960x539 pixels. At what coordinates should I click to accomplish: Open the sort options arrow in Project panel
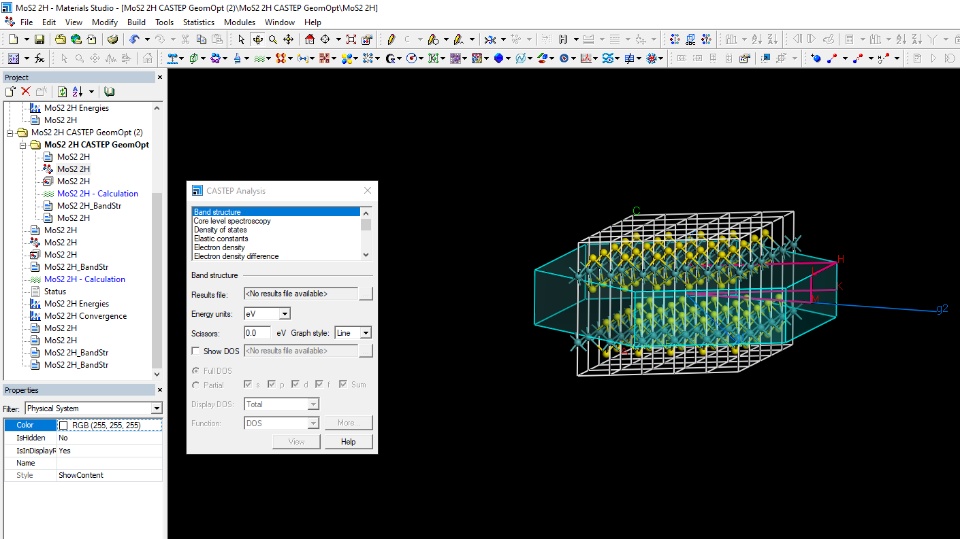point(91,91)
